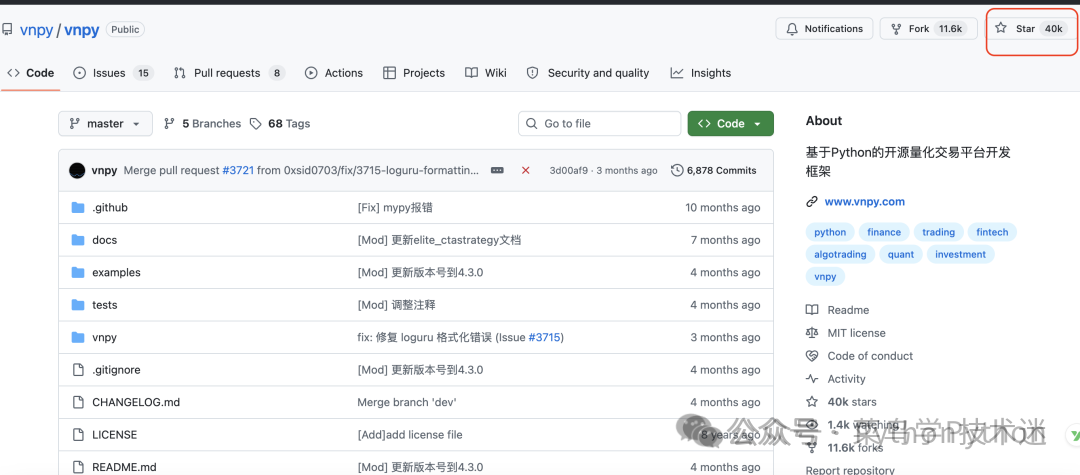Click the 15 issues counter badge
The height and width of the screenshot is (475, 1080).
pos(143,73)
